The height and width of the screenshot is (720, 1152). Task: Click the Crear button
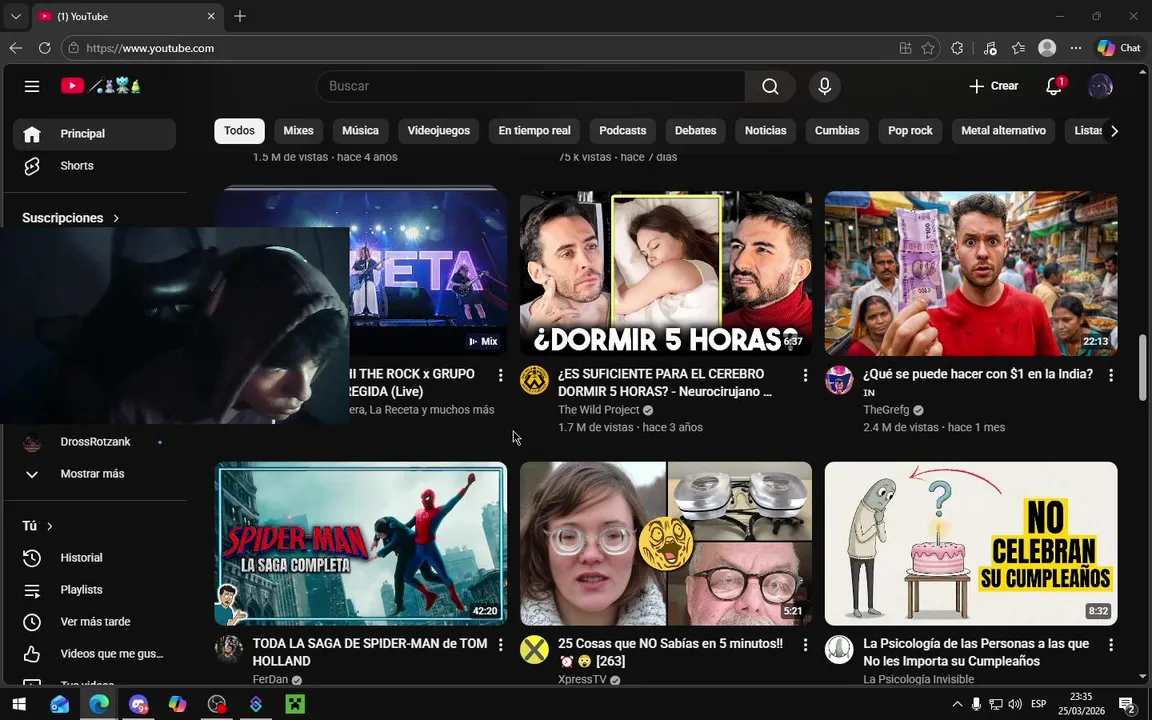993,86
